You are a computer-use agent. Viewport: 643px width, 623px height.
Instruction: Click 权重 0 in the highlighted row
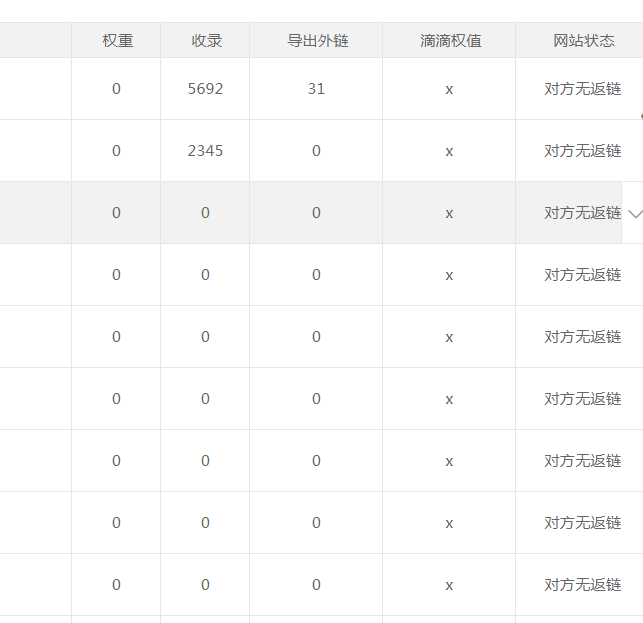coord(116,213)
